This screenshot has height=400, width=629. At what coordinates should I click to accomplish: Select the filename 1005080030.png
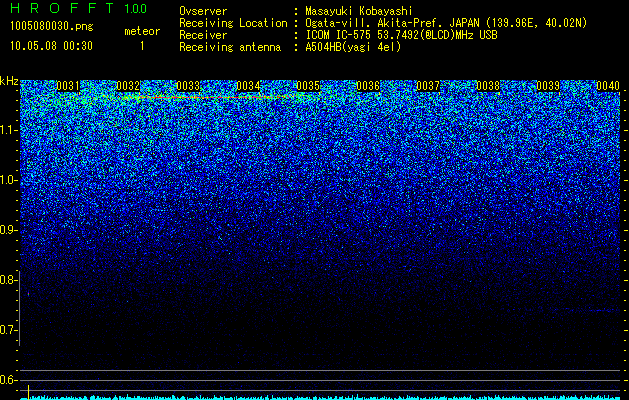point(51,27)
